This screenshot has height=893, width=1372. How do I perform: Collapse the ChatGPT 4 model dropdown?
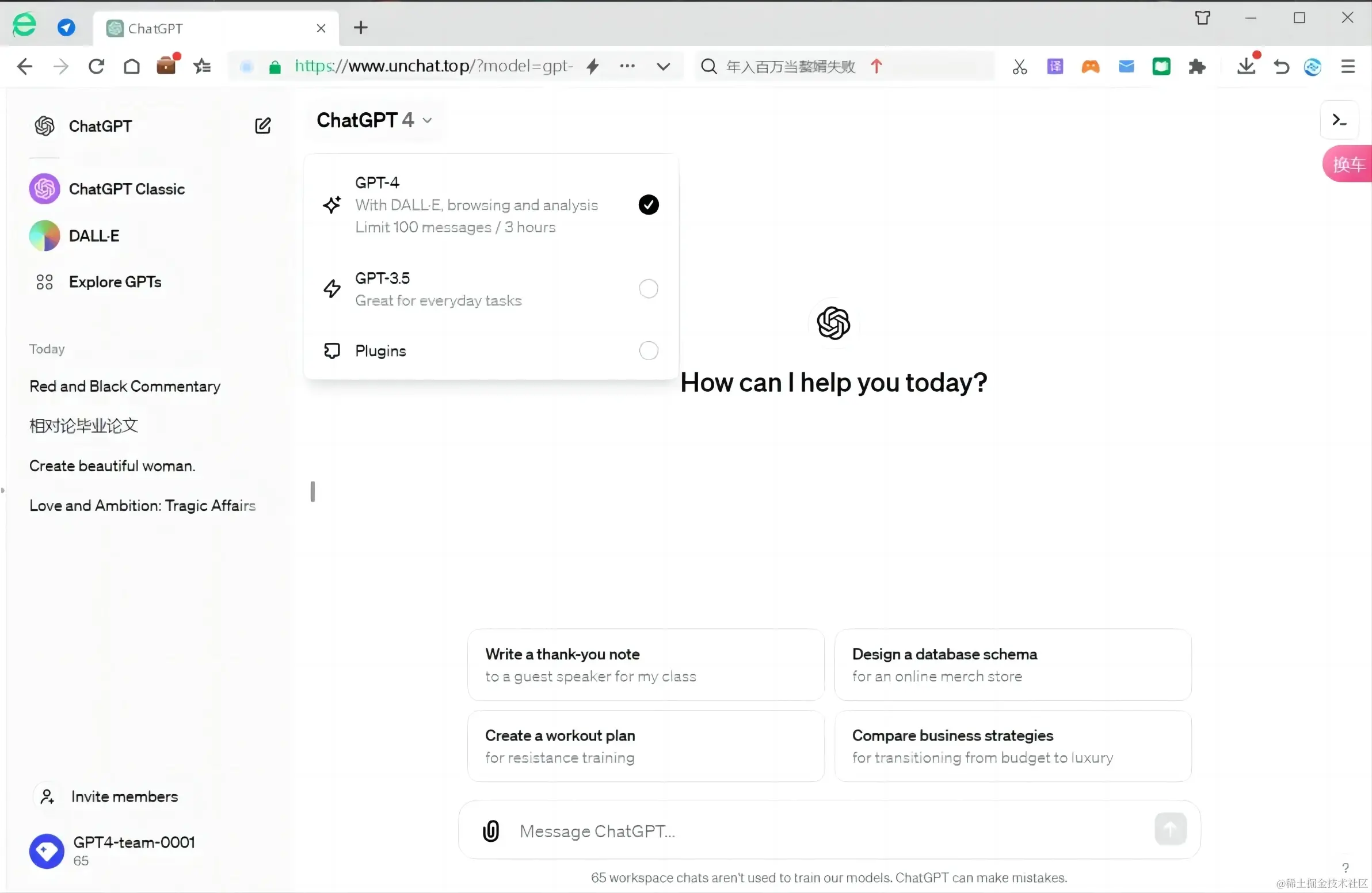tap(374, 120)
